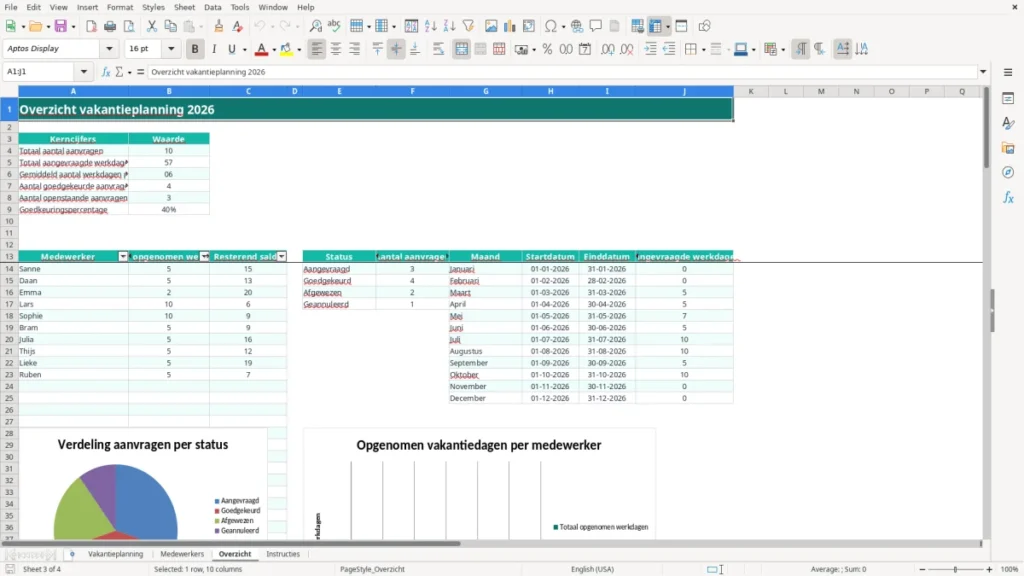Image resolution: width=1024 pixels, height=576 pixels.
Task: Open Print Preview from the toolbar
Action: coord(129,26)
